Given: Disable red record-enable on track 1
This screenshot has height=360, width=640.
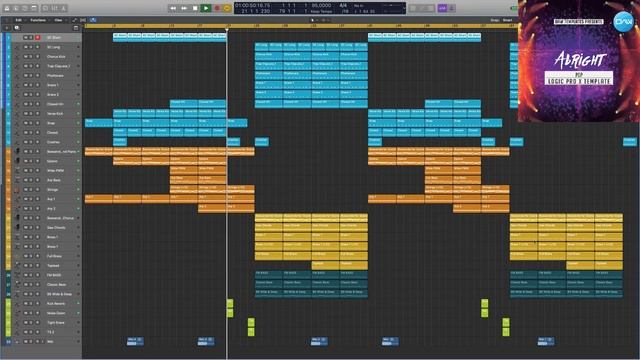Looking at the screenshot, I should 38,38.
